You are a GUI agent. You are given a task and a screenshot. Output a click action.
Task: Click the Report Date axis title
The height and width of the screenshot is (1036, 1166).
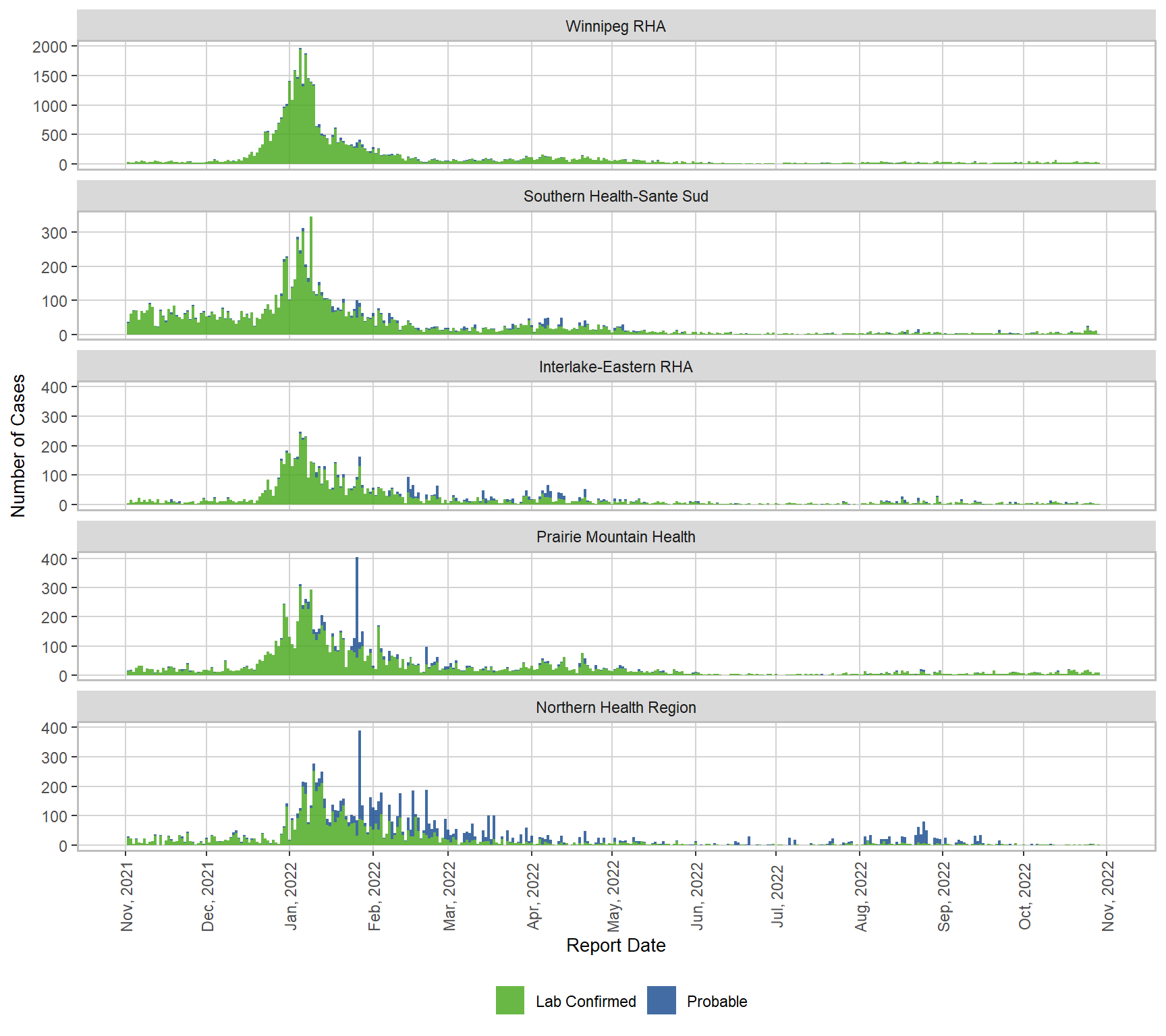(615, 945)
